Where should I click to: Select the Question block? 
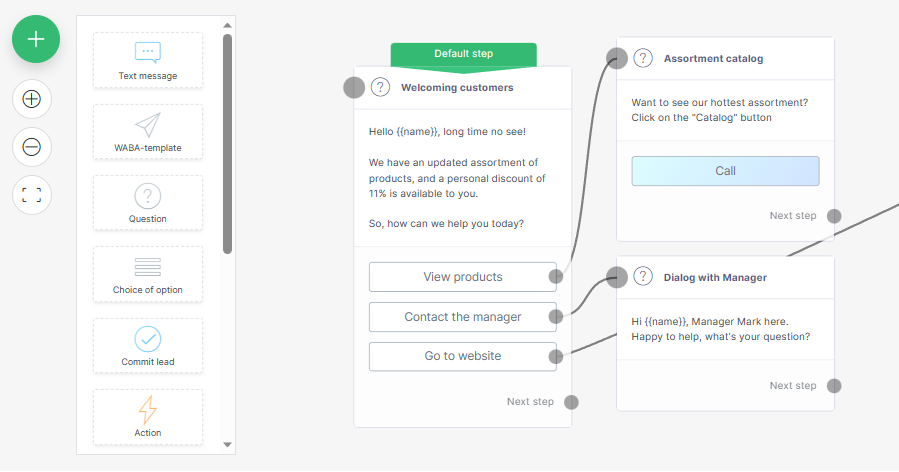point(148,203)
